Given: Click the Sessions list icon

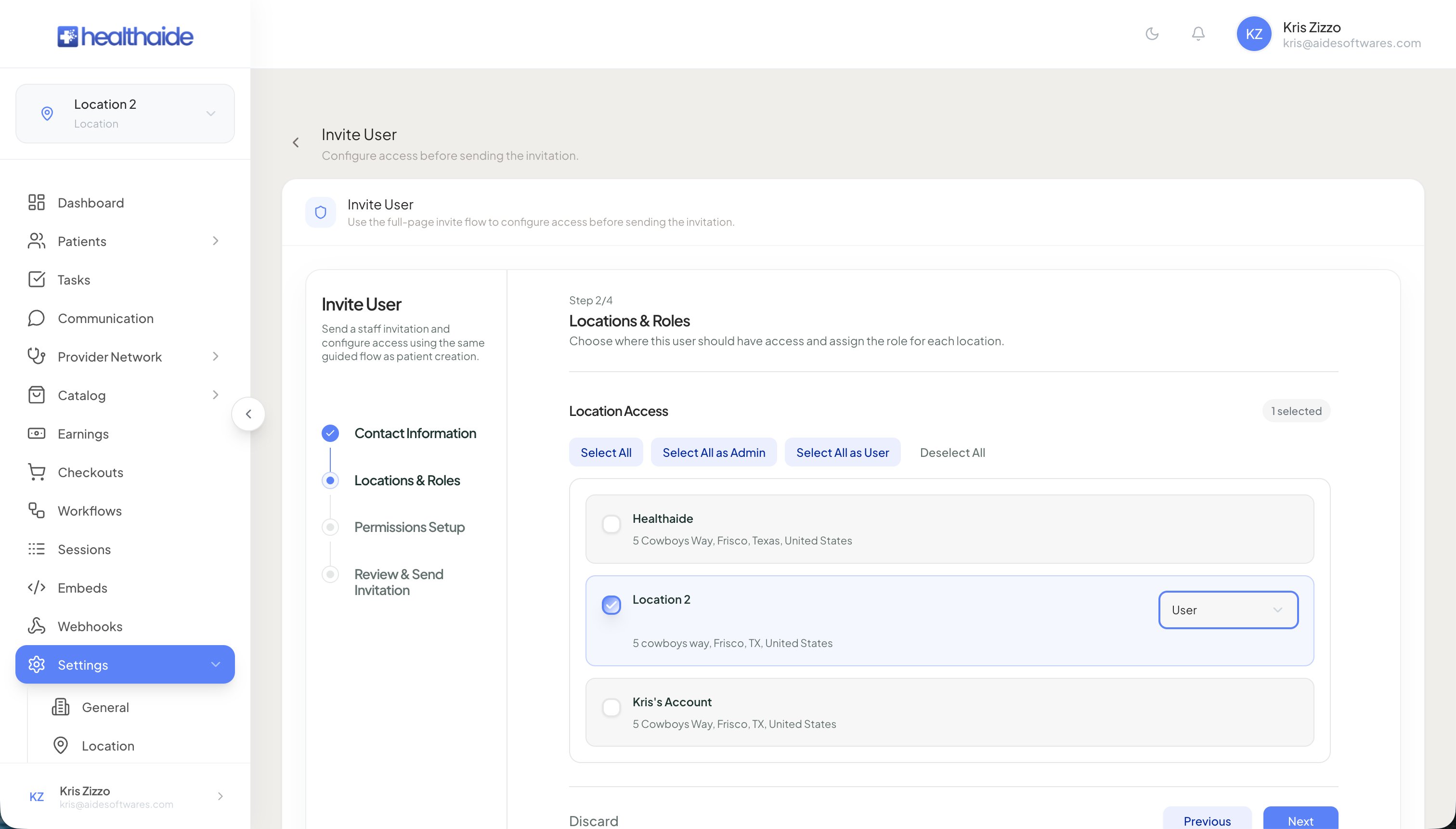Looking at the screenshot, I should tap(37, 549).
